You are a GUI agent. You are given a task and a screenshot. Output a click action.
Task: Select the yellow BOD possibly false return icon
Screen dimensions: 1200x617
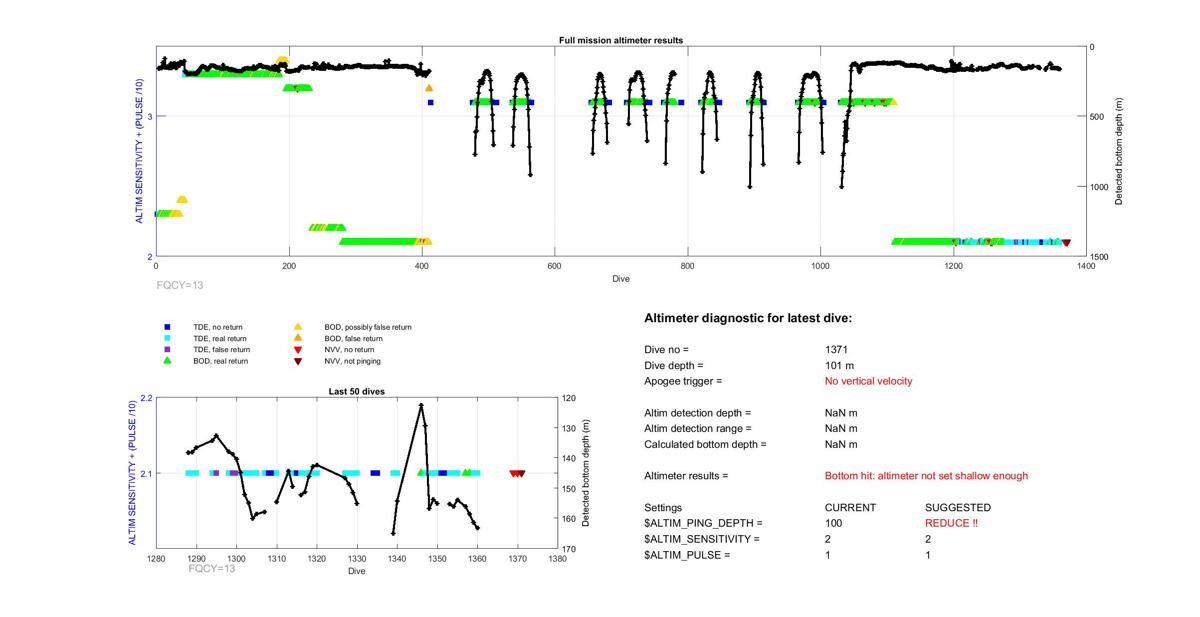click(x=297, y=327)
